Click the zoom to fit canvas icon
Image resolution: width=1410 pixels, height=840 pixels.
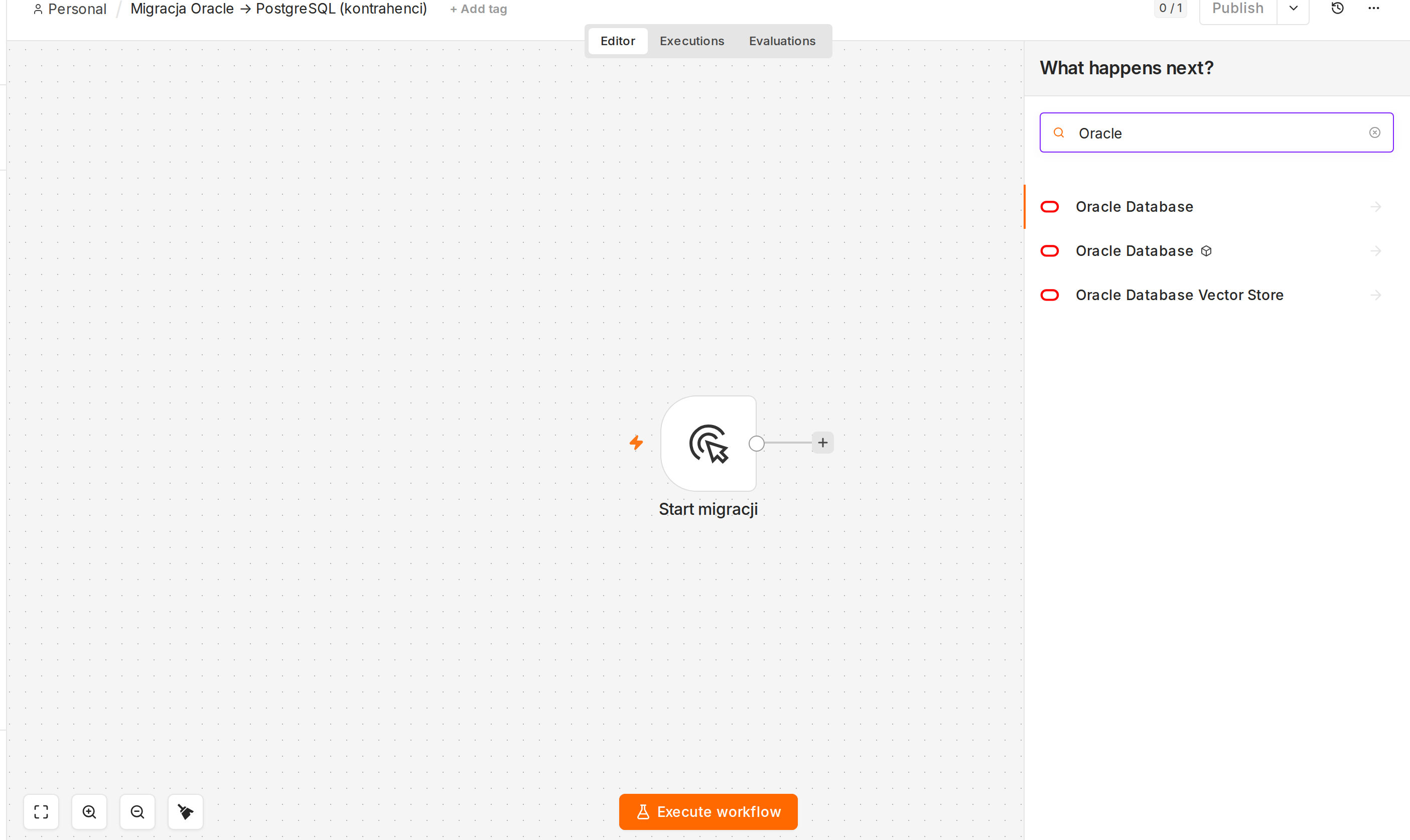(41, 812)
